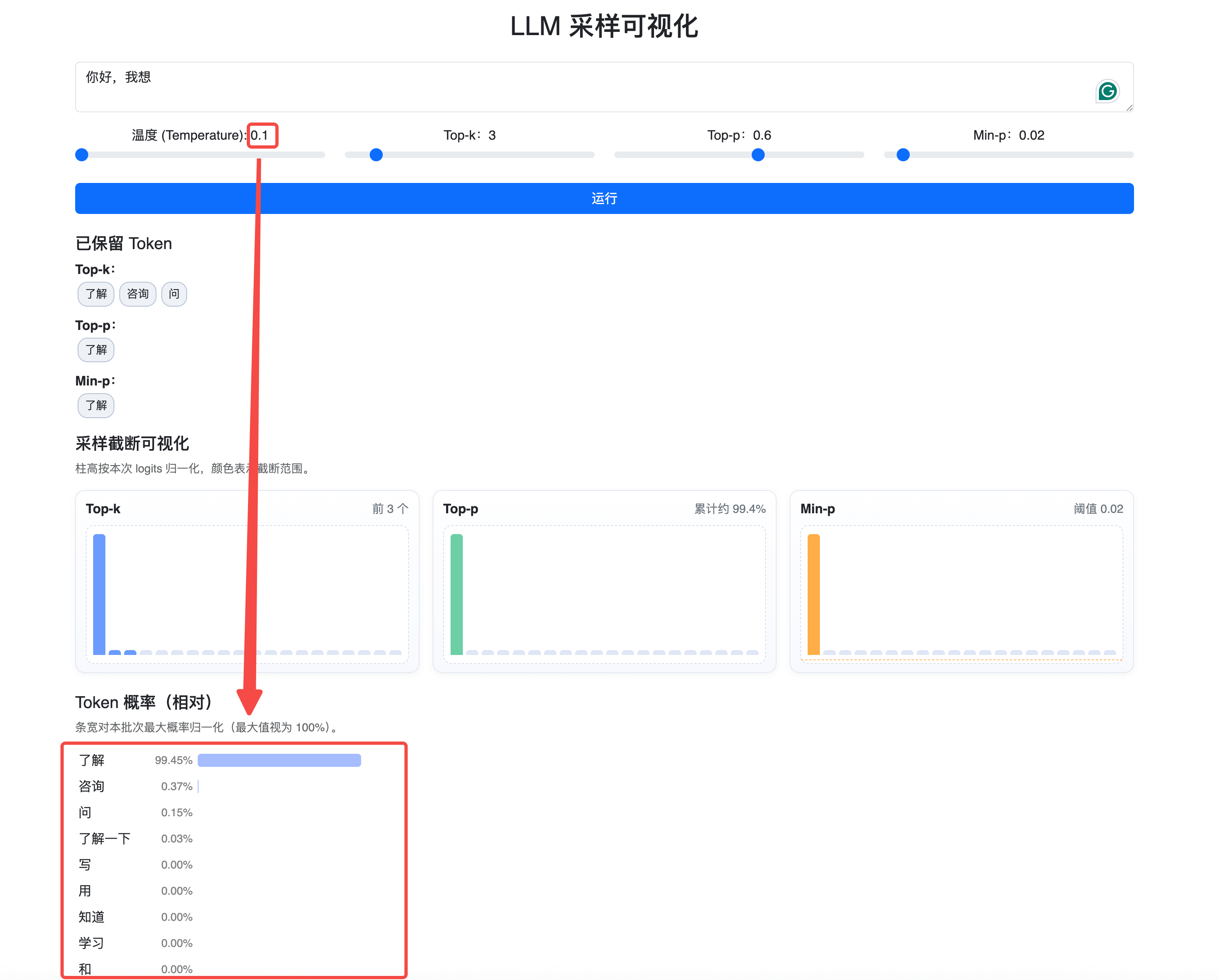1219x980 pixels.
Task: Click the 了解 chip under Min-p
Action: (x=96, y=405)
